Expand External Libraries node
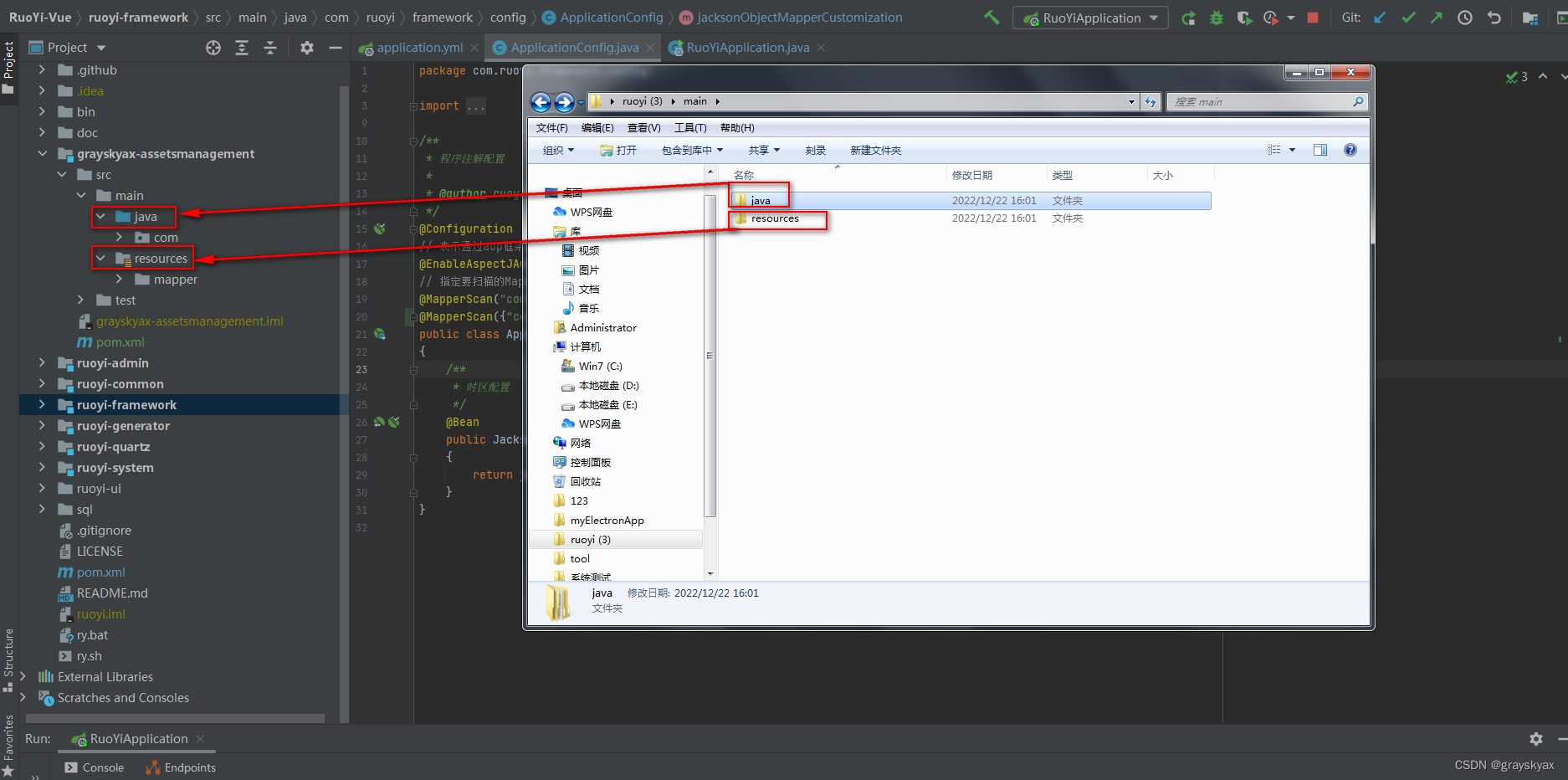Image resolution: width=1568 pixels, height=780 pixels. click(x=23, y=676)
